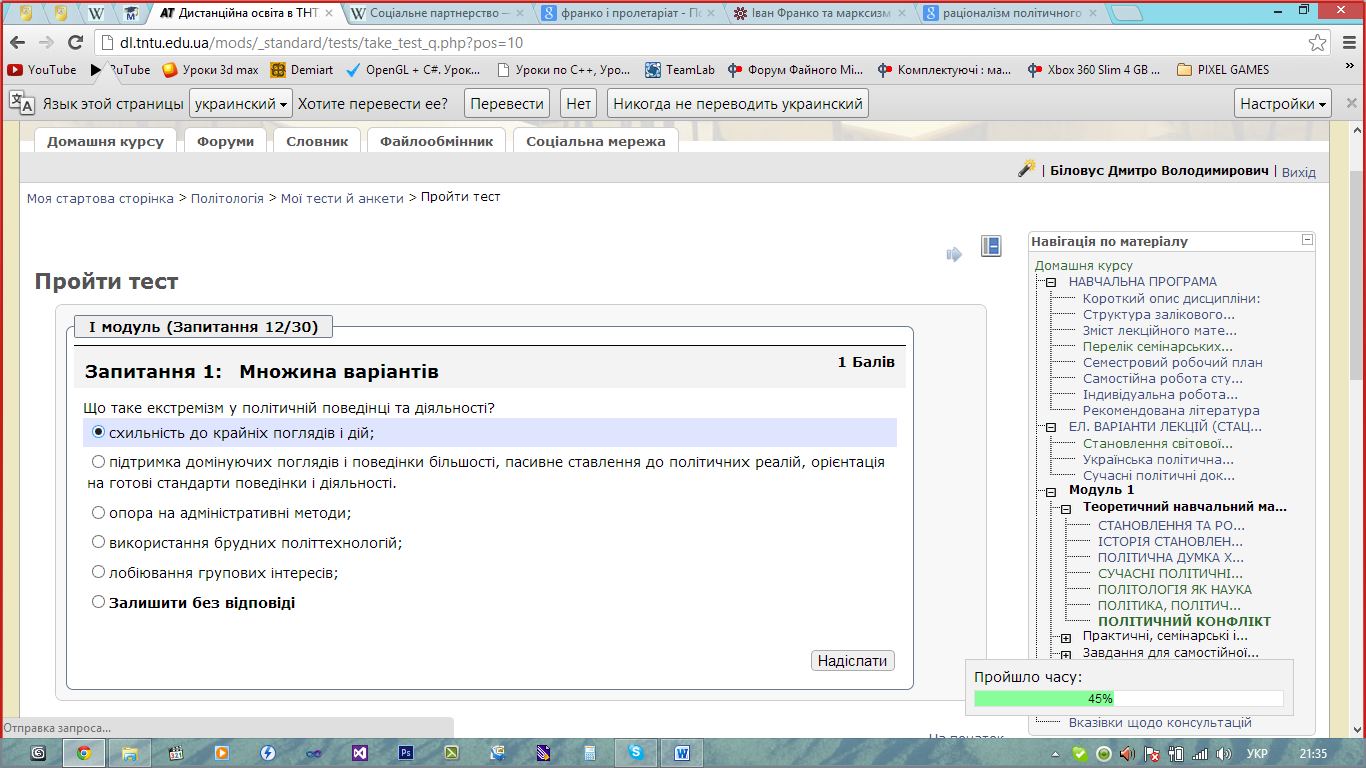Click the Перевести translate button
This screenshot has width=1366, height=768.
[x=507, y=104]
